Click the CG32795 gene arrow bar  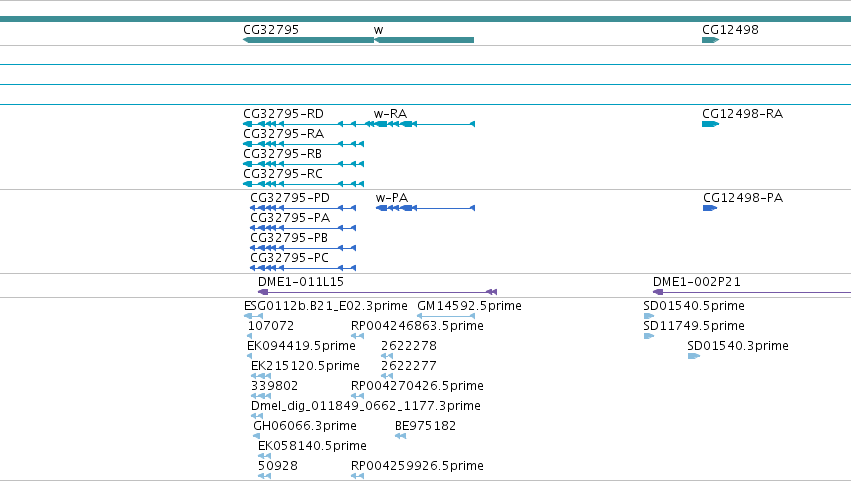pos(308,40)
